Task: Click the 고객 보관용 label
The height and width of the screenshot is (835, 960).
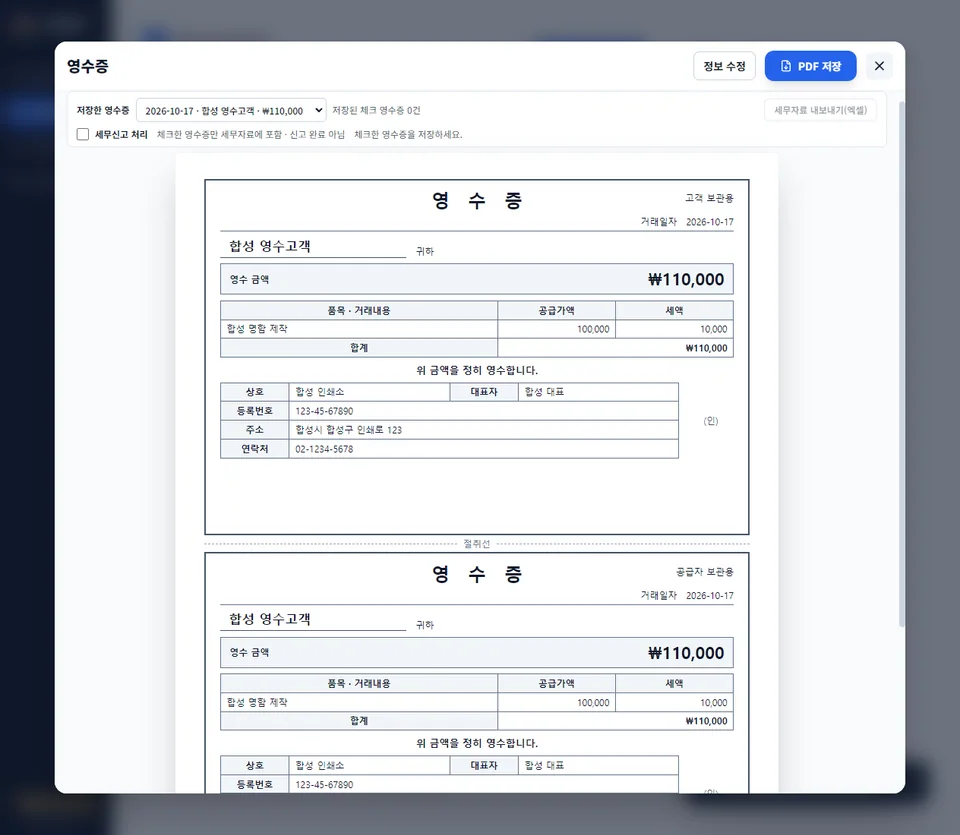Action: 709,198
